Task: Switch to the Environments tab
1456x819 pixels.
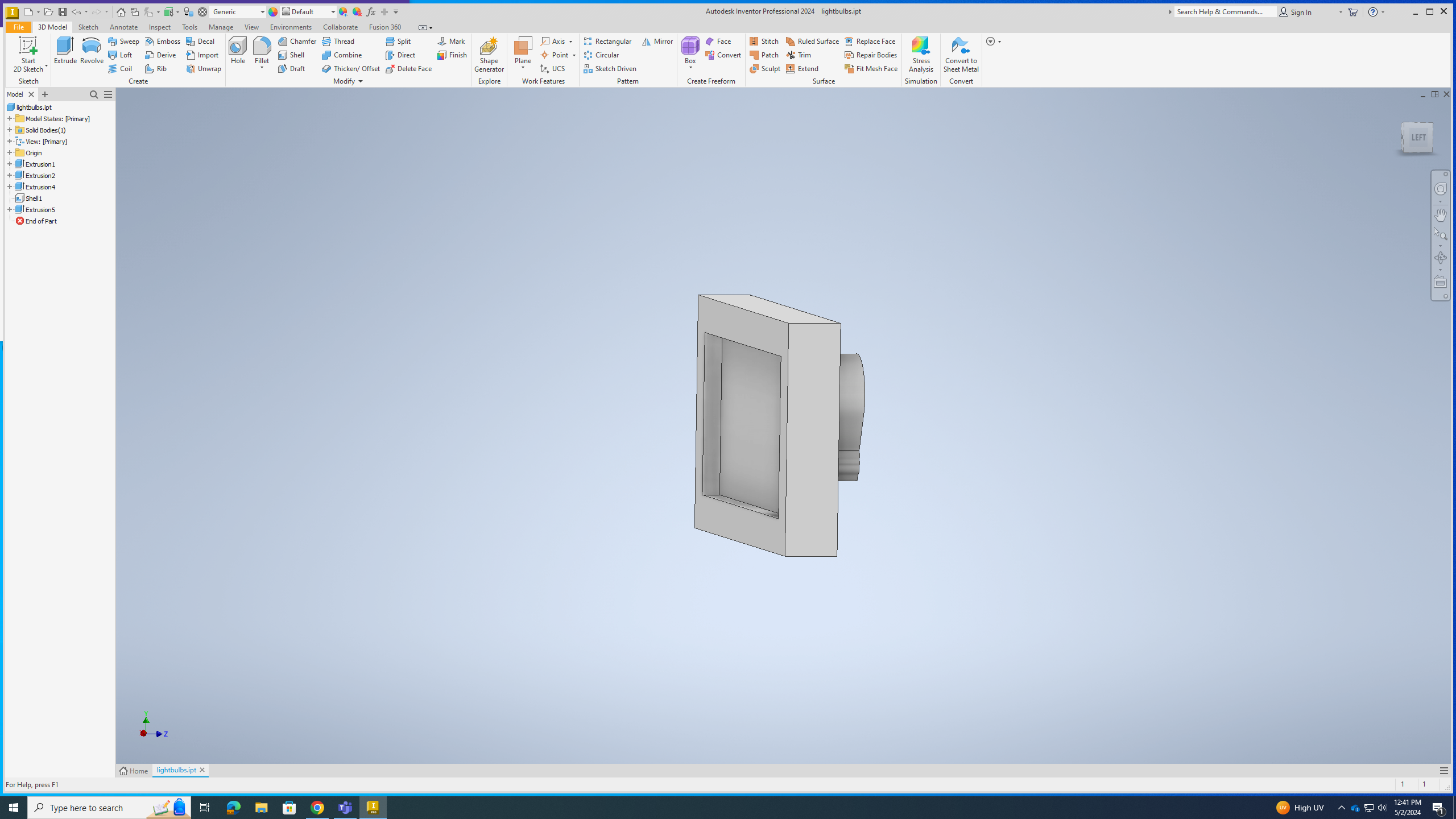Action: [x=291, y=27]
